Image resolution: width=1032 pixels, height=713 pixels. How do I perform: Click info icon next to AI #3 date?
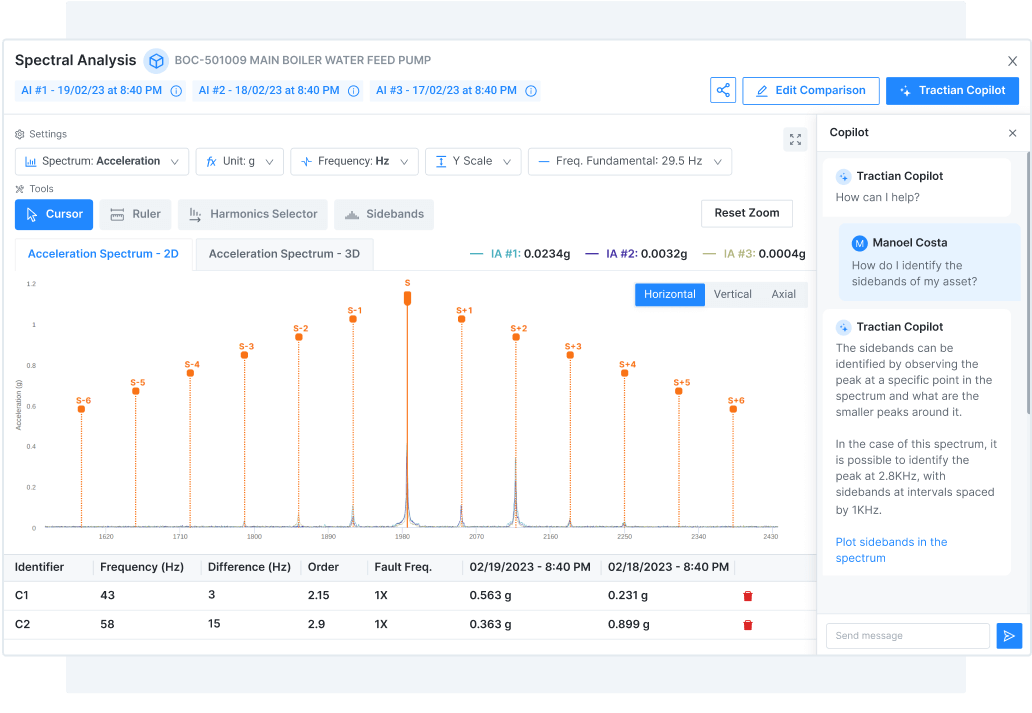531,91
